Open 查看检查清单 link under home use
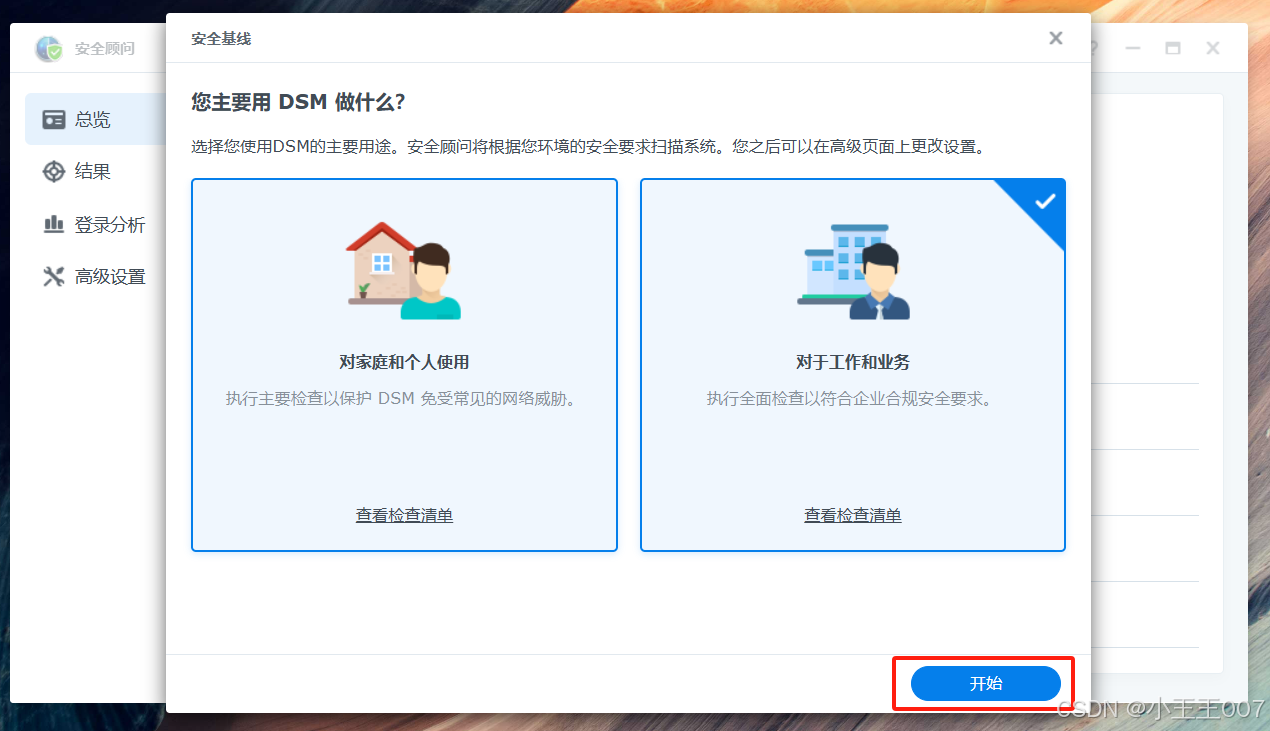This screenshot has width=1270, height=731. click(x=404, y=516)
